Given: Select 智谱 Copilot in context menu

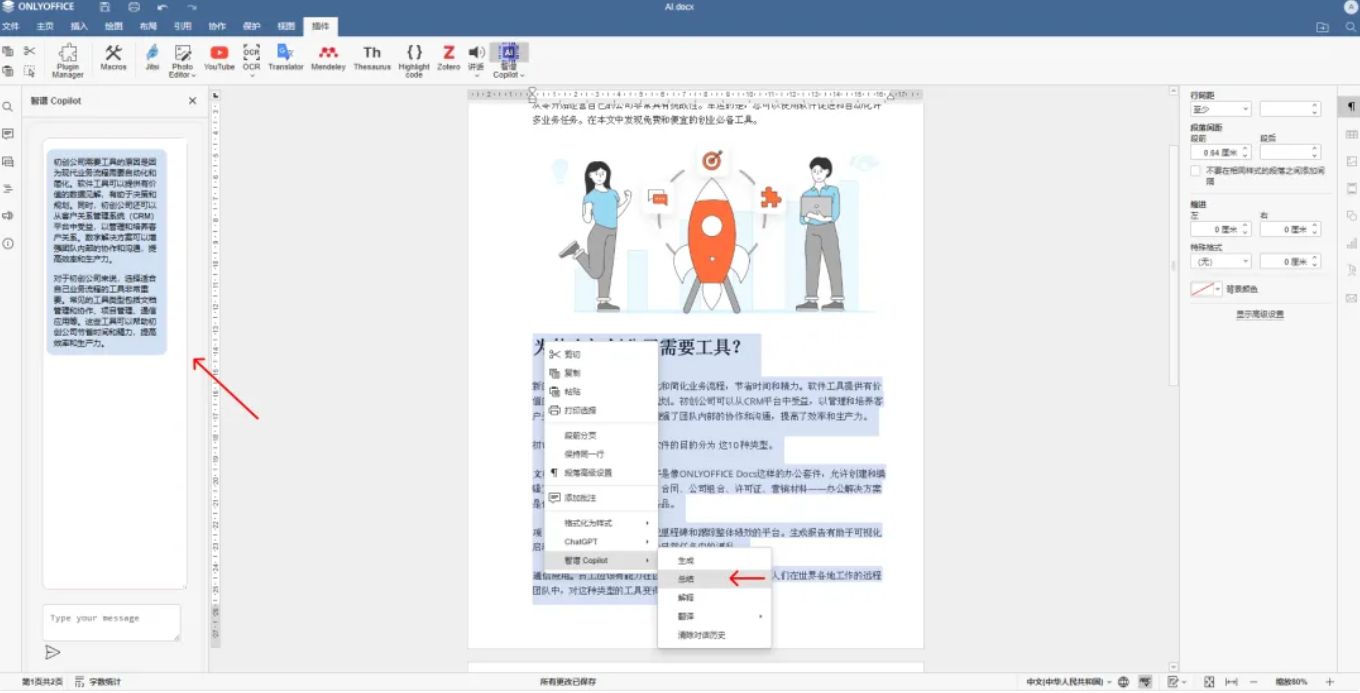Looking at the screenshot, I should [x=600, y=560].
